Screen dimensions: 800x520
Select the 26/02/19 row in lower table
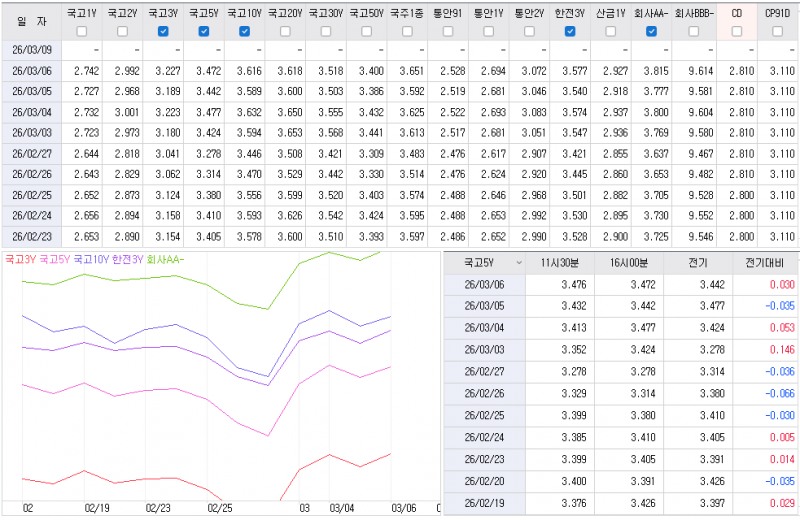[x=485, y=502]
